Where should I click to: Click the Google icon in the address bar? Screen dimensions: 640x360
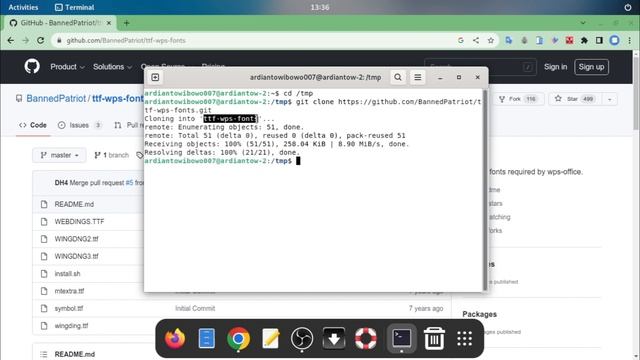coord(461,40)
